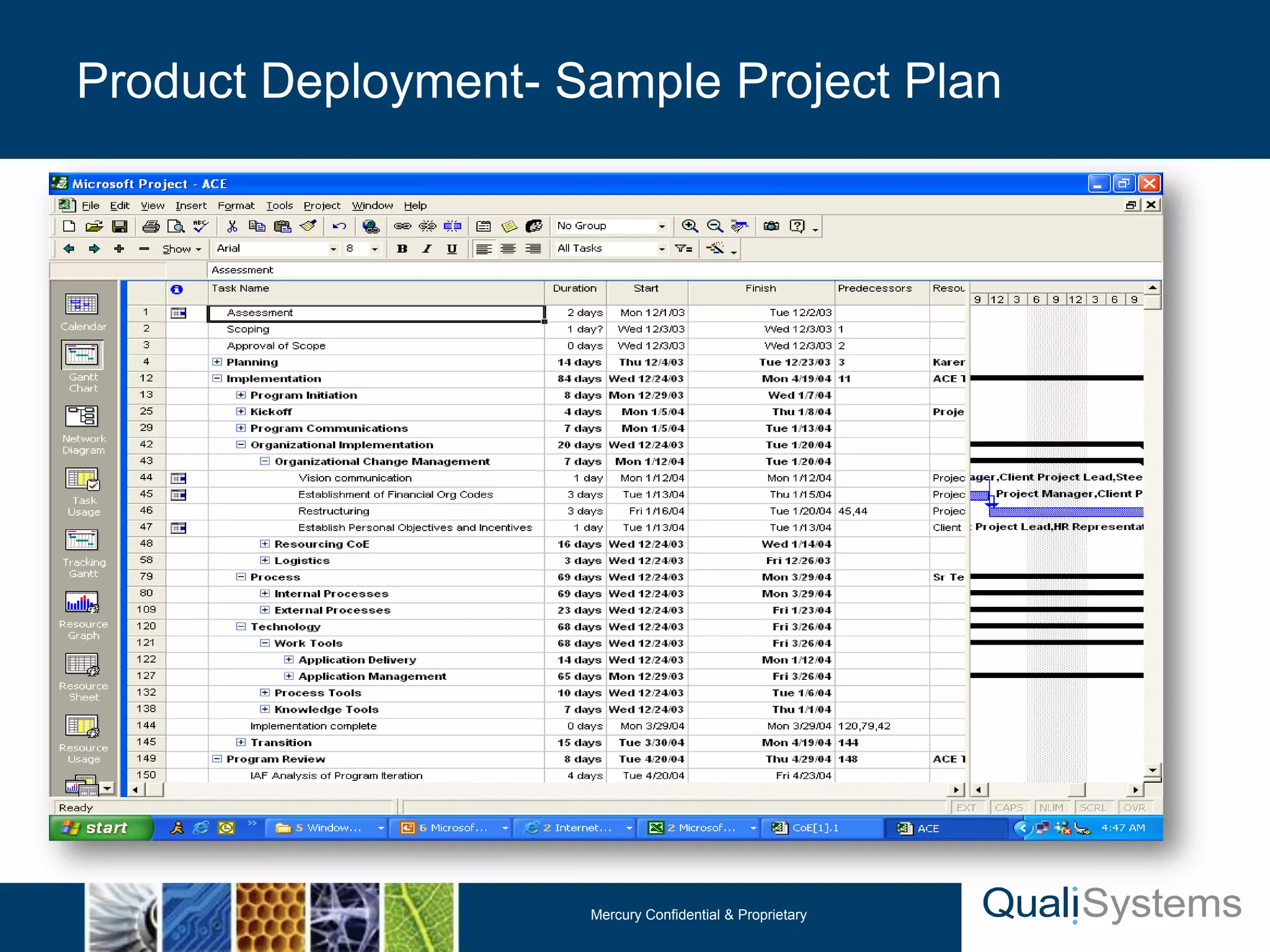1270x952 pixels.
Task: Open the Tools menu
Action: [x=280, y=205]
